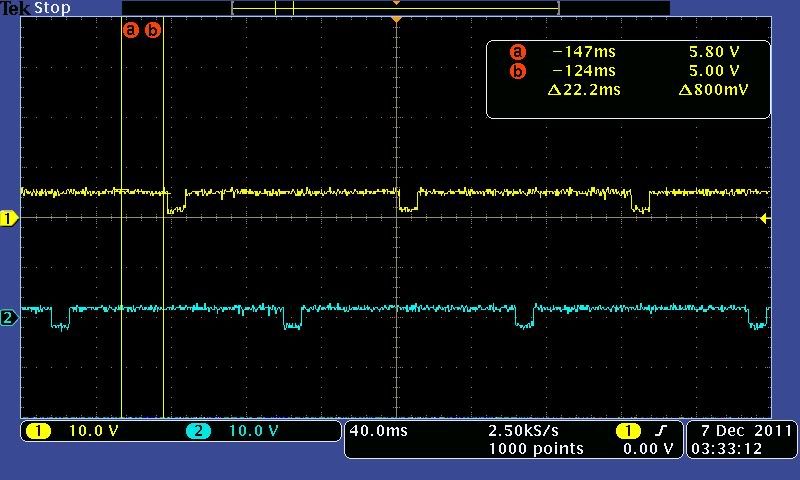Viewport: 800px width, 480px height.
Task: Click the 0.00 V trigger level readout
Action: tap(647, 449)
